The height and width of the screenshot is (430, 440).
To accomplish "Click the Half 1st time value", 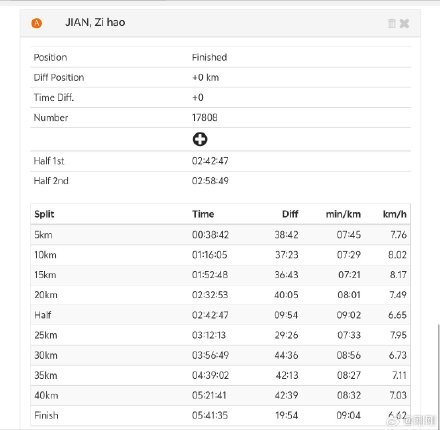I will [x=210, y=161].
